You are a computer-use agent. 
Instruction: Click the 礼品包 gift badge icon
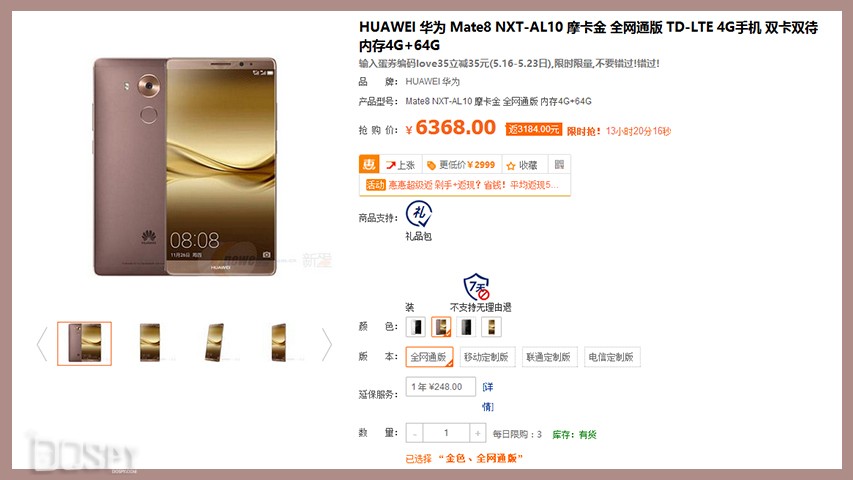click(x=419, y=214)
